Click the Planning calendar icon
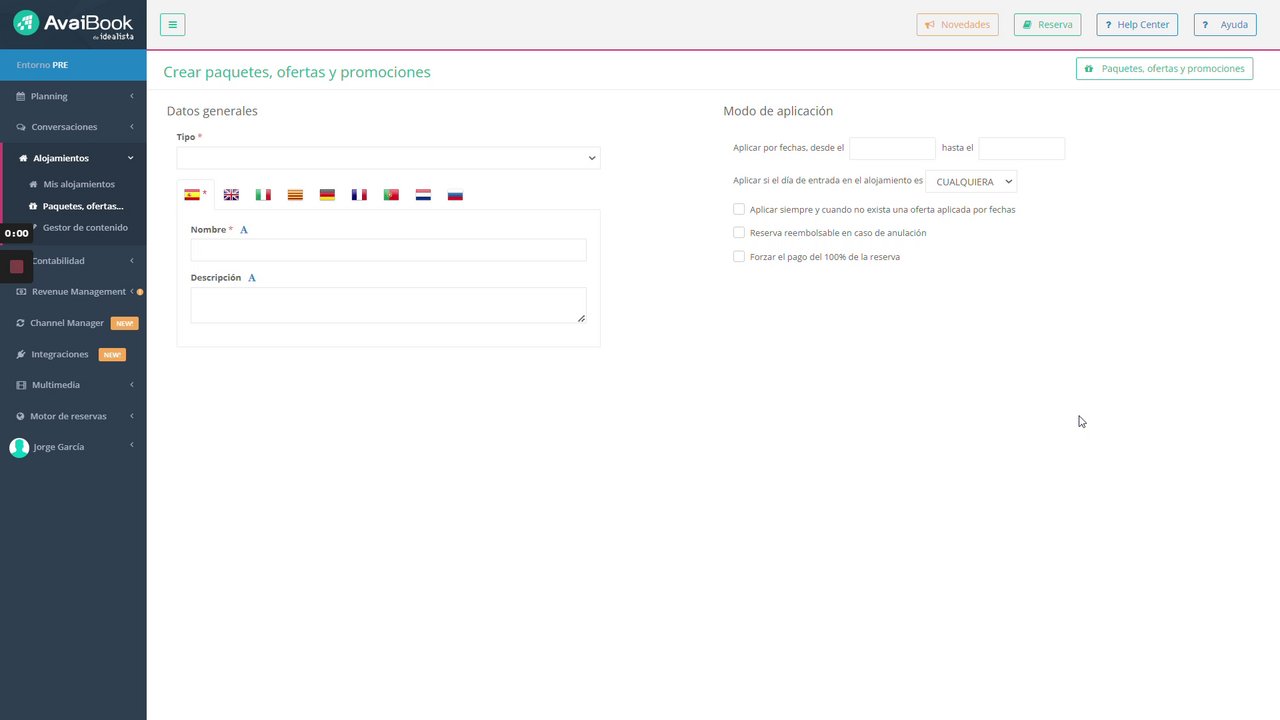This screenshot has width=1280, height=720. point(21,97)
